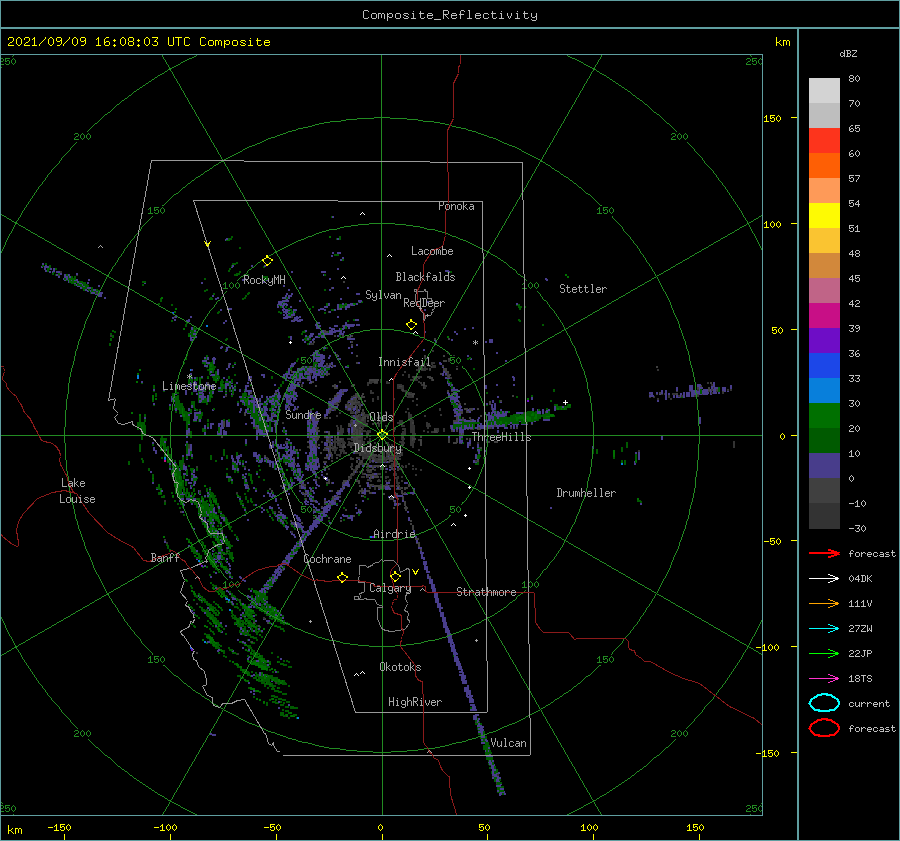Click the white 04DK arrow icon
The height and width of the screenshot is (841, 900).
[824, 579]
